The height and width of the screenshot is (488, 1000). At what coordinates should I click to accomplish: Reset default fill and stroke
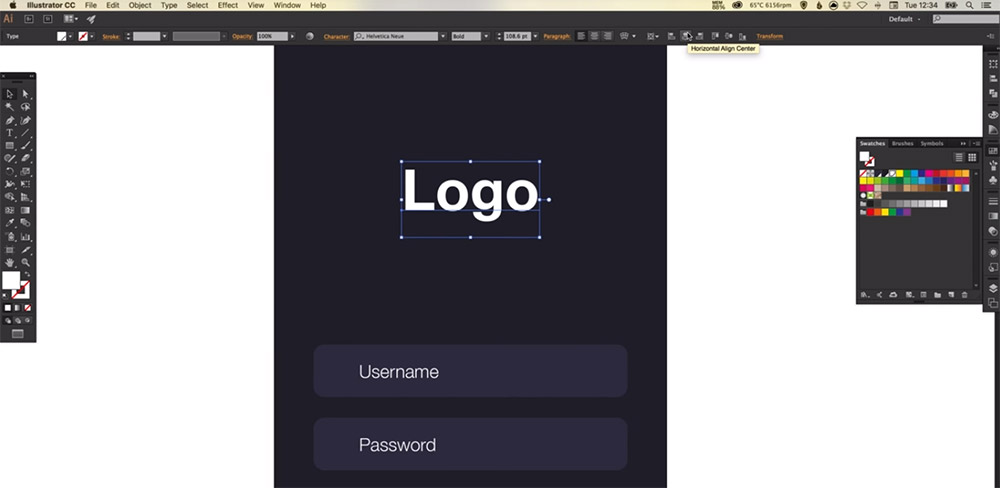point(5,295)
